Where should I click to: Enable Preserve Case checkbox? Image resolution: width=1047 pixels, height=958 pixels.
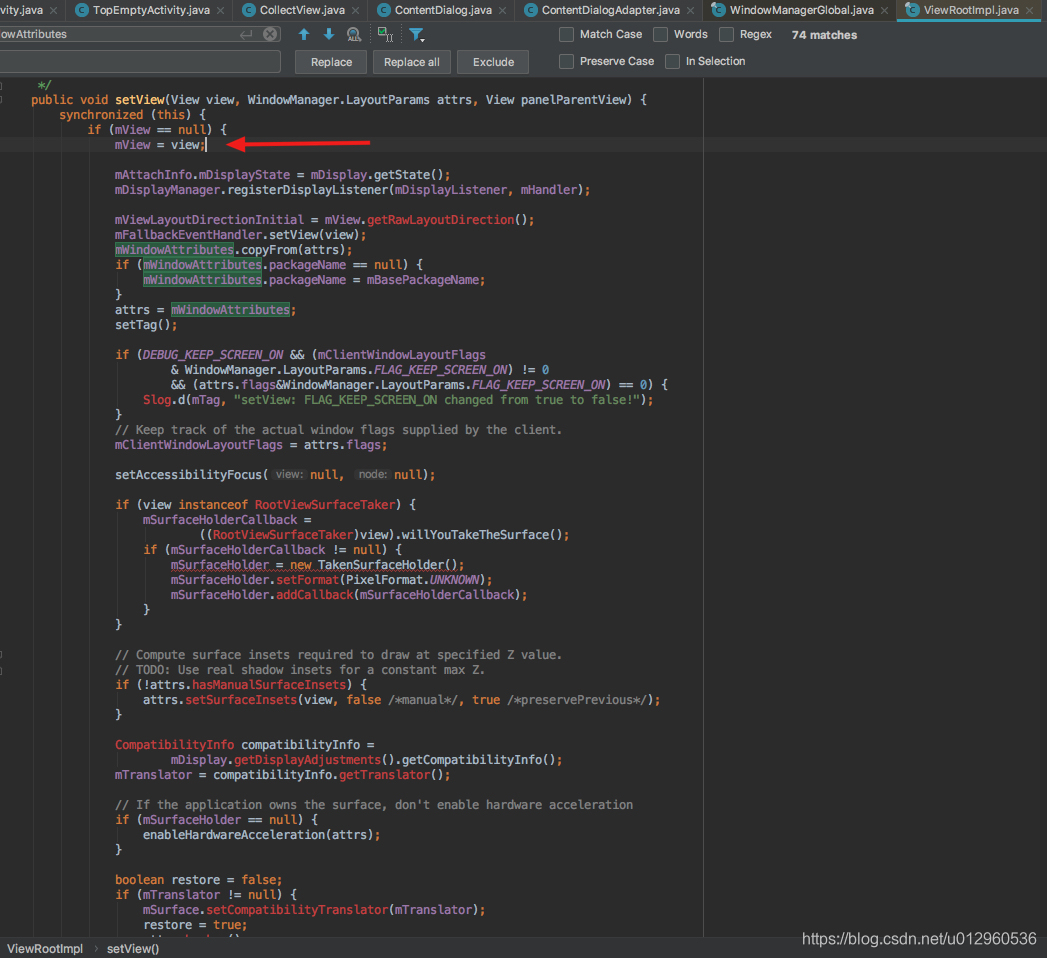pyautogui.click(x=566, y=61)
